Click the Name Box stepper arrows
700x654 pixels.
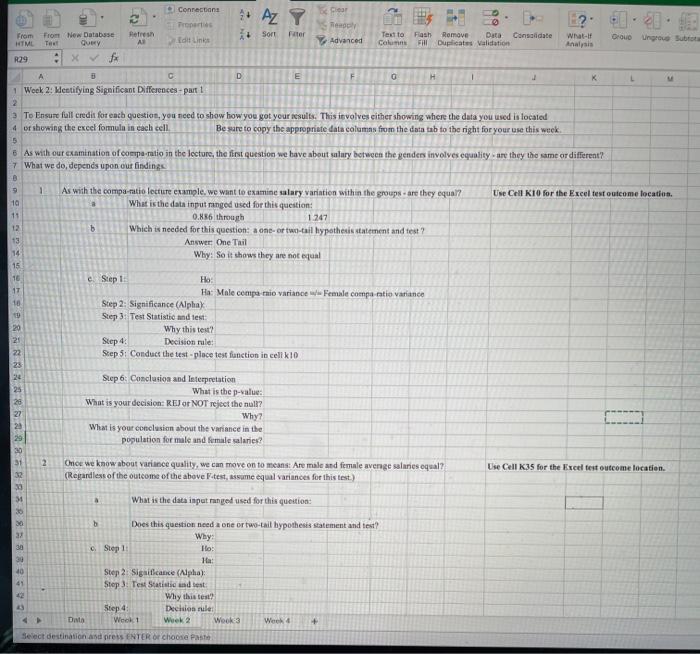(56, 58)
